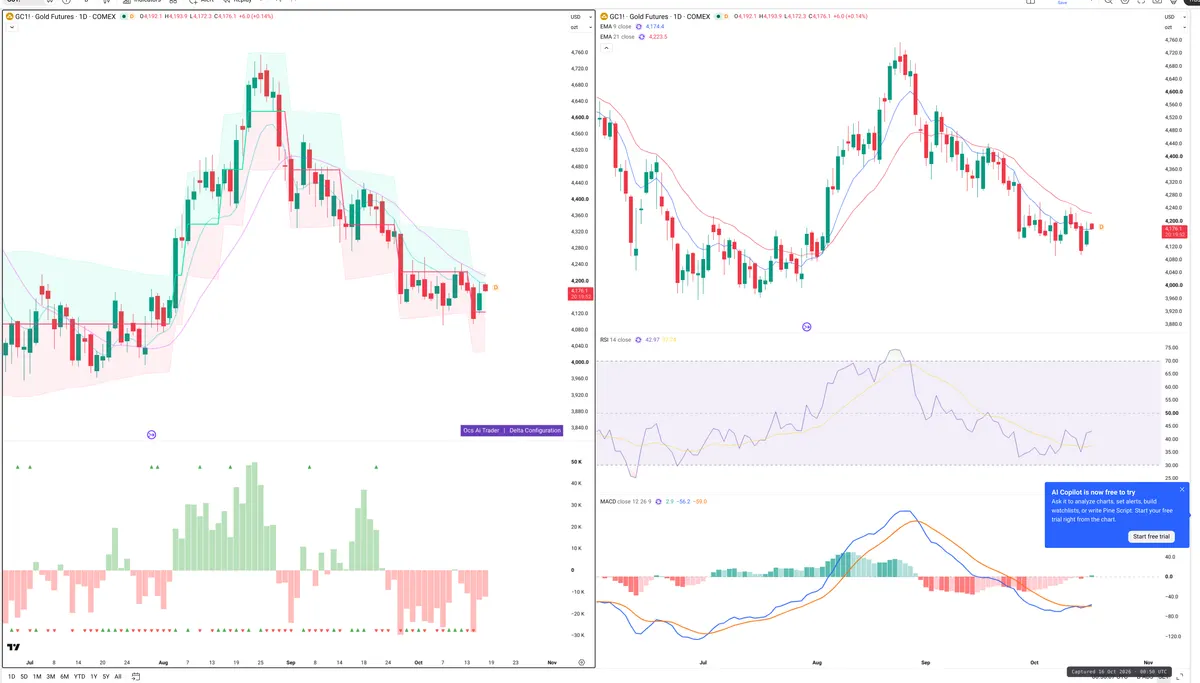Select the 6M time range

(64, 676)
